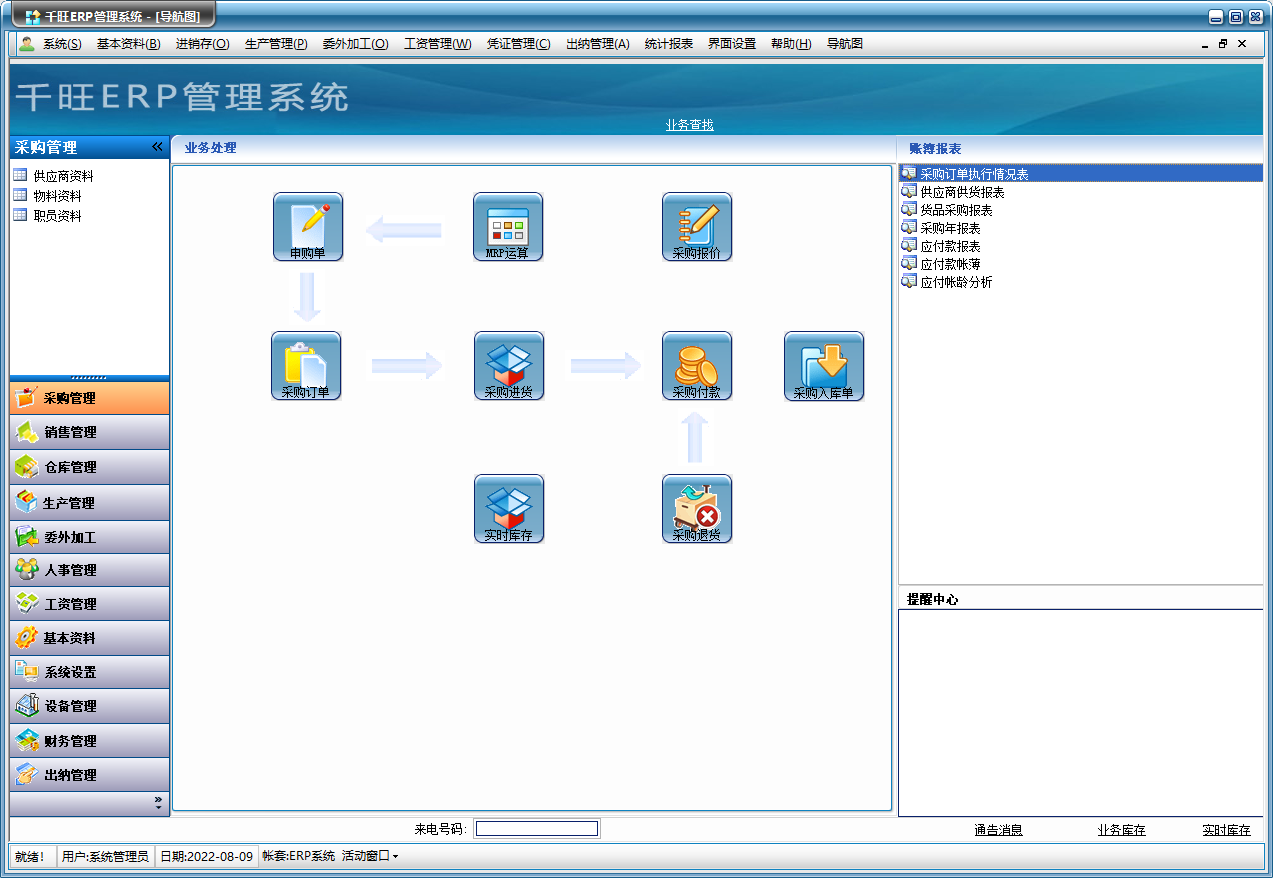Launch the MRP运算 icon

[508, 227]
